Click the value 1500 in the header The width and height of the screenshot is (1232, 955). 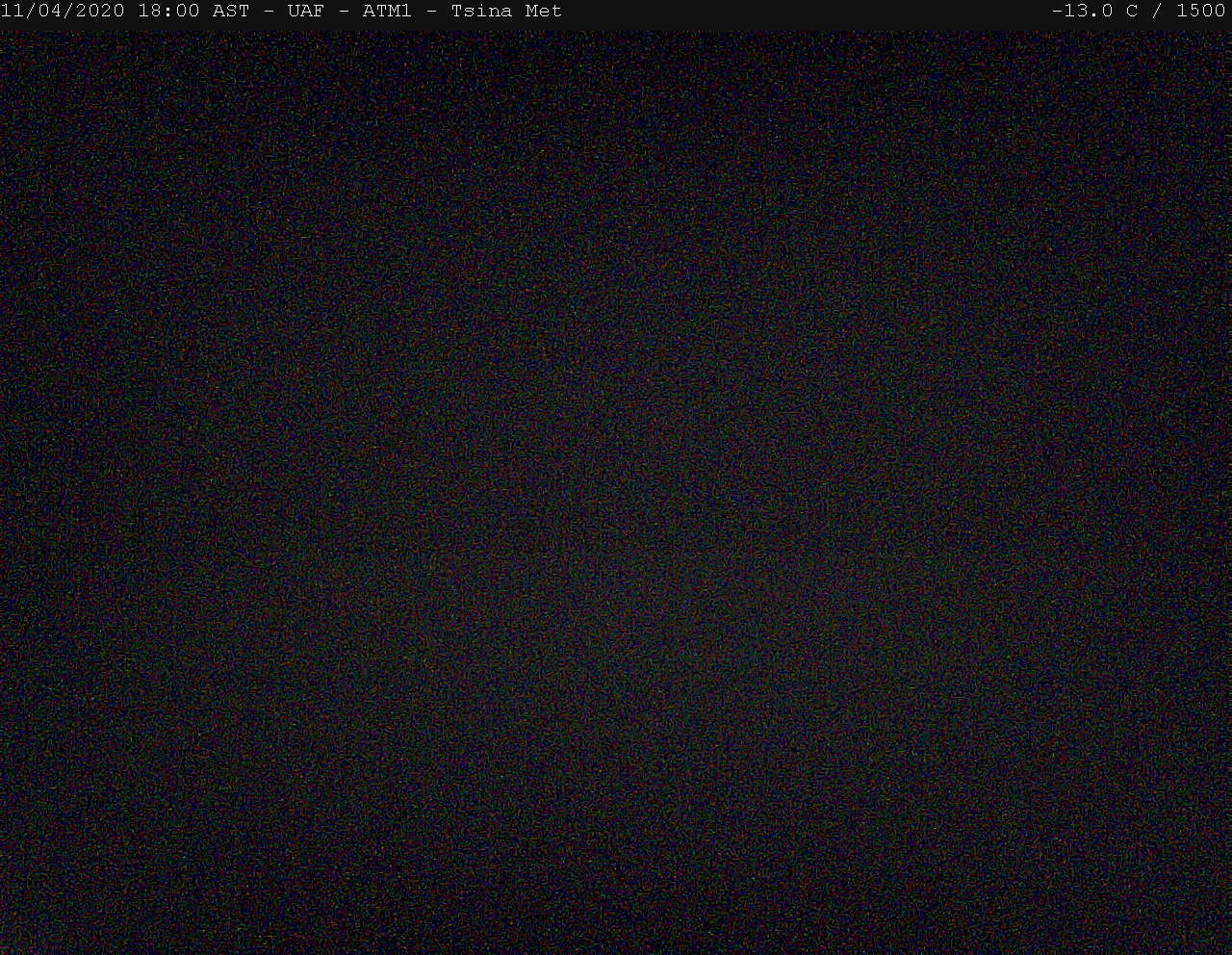point(1201,12)
